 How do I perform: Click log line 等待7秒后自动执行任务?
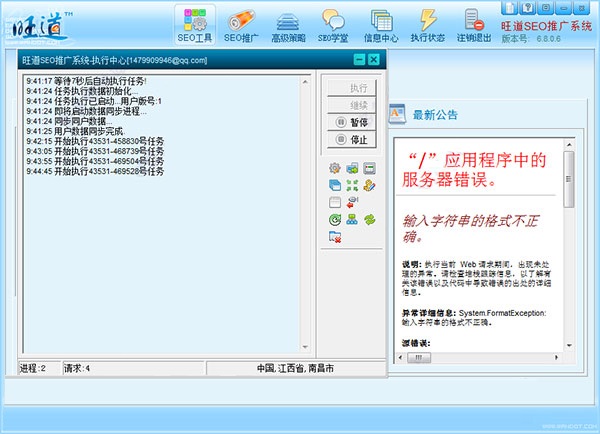click(86, 81)
